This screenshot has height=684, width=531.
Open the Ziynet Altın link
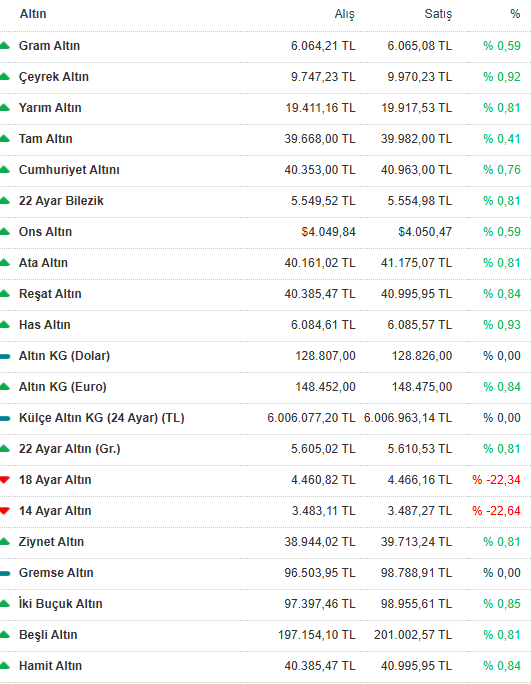(x=51, y=542)
